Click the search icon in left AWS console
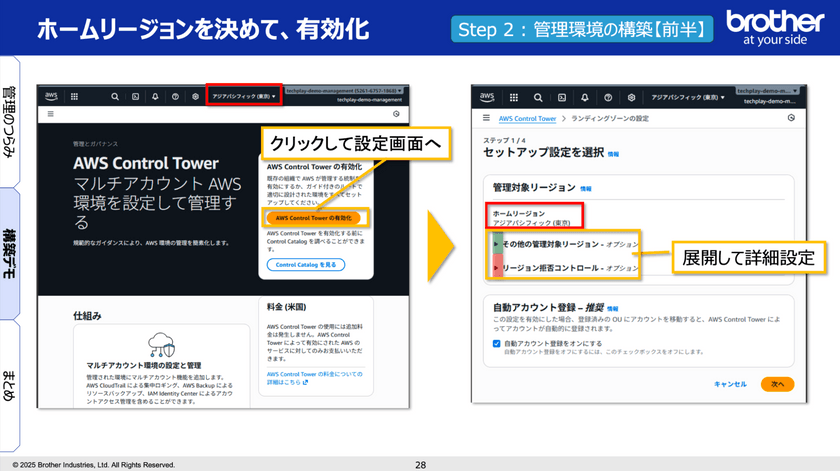Viewport: 840px width, 471px height. (x=116, y=96)
